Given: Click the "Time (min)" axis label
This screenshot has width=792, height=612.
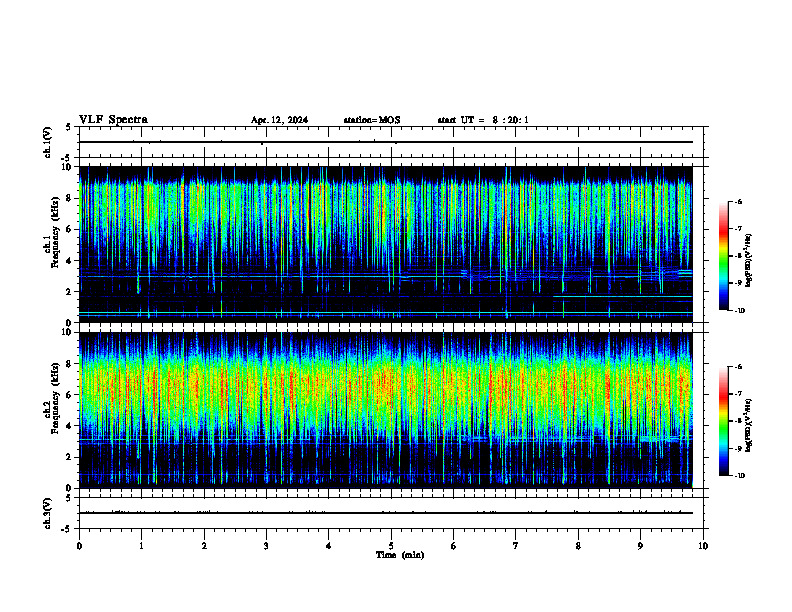Looking at the screenshot, I should click(x=400, y=555).
